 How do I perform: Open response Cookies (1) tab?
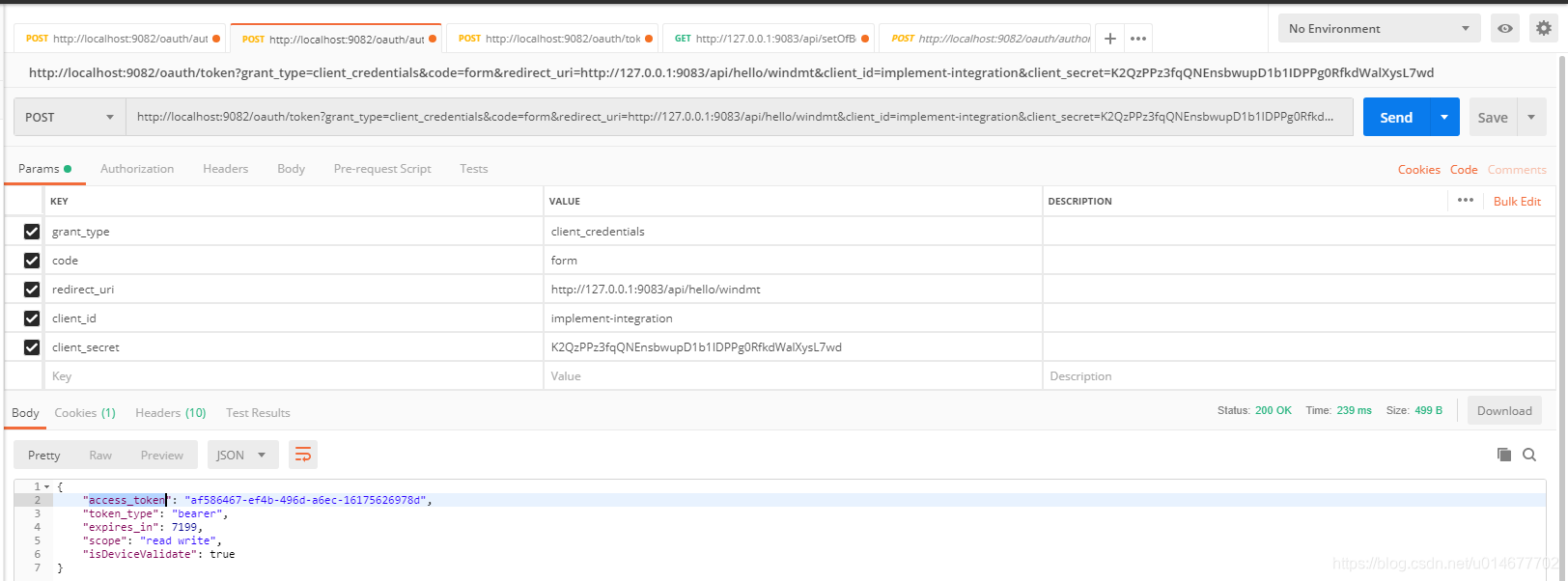pos(85,413)
